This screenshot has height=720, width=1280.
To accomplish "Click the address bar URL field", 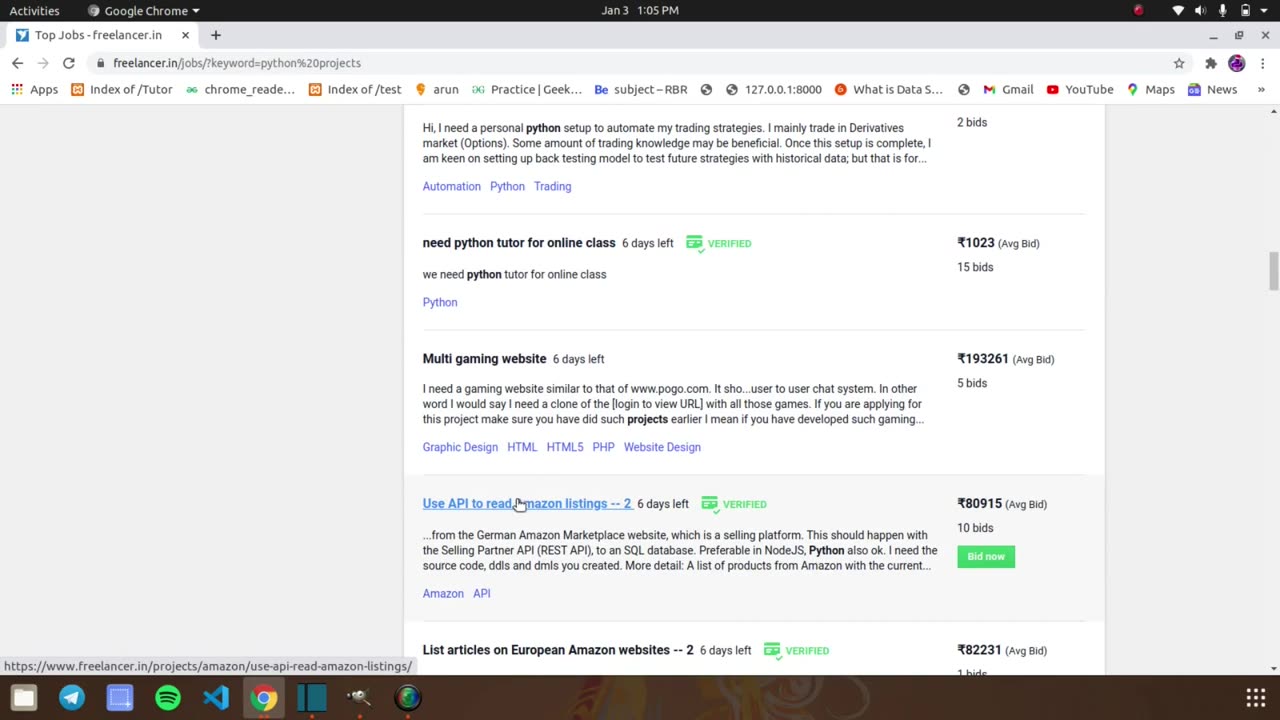I will point(630,63).
